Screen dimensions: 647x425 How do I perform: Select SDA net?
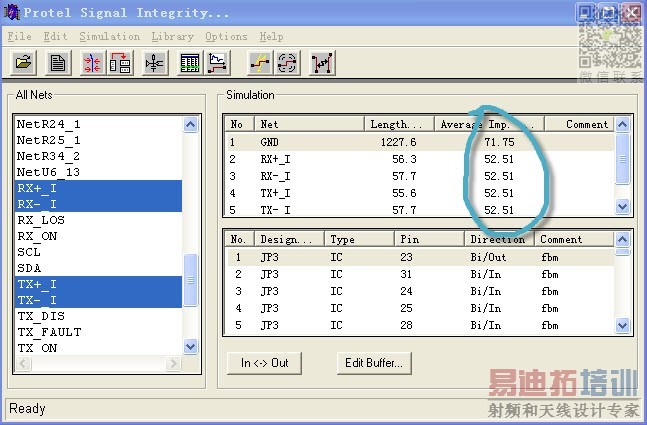pyautogui.click(x=98, y=268)
